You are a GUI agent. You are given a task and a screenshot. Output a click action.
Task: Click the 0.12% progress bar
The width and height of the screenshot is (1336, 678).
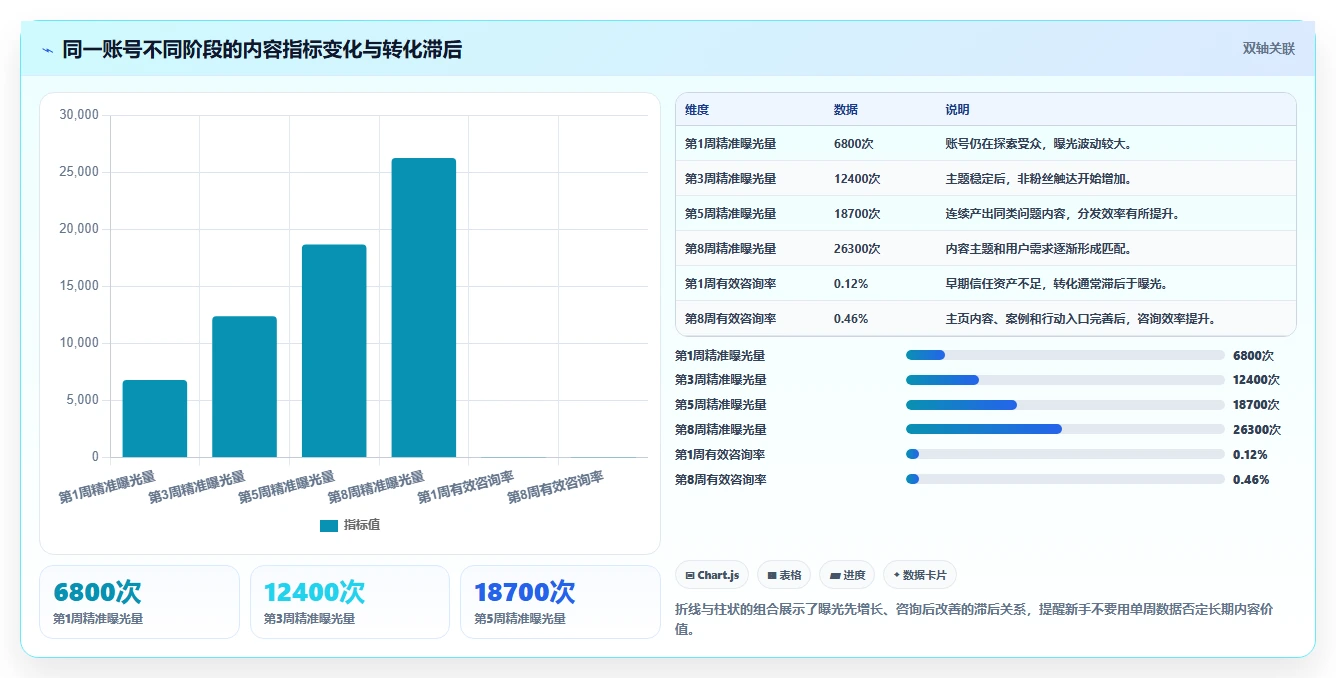1065,455
